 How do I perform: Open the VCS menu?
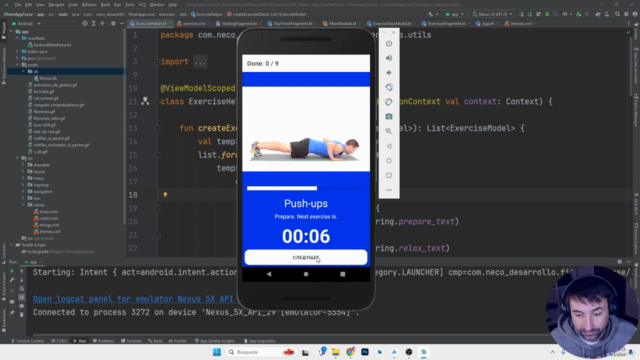click(142, 5)
